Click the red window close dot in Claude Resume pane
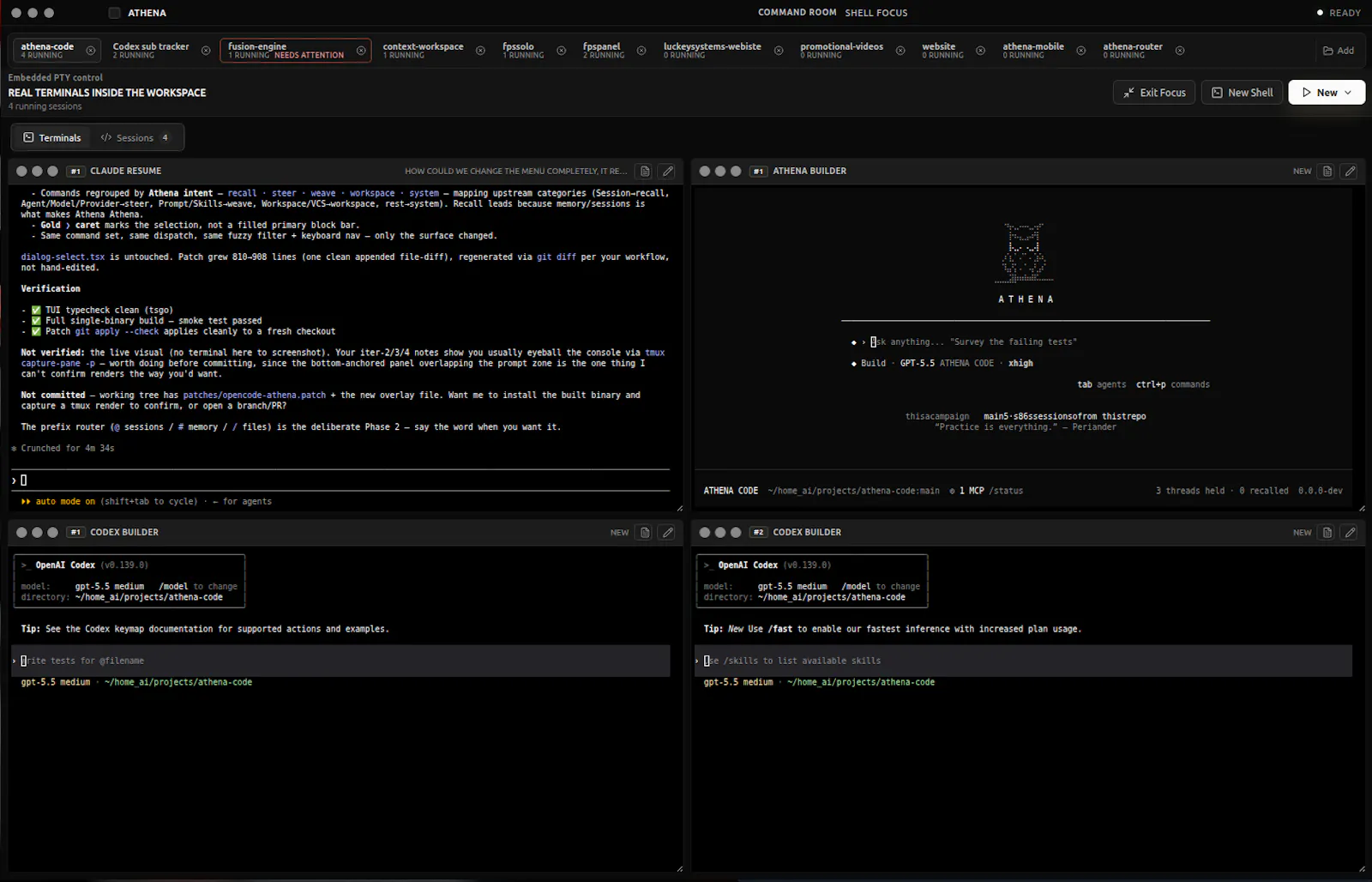Viewport: 1372px width, 882px height. (21, 171)
